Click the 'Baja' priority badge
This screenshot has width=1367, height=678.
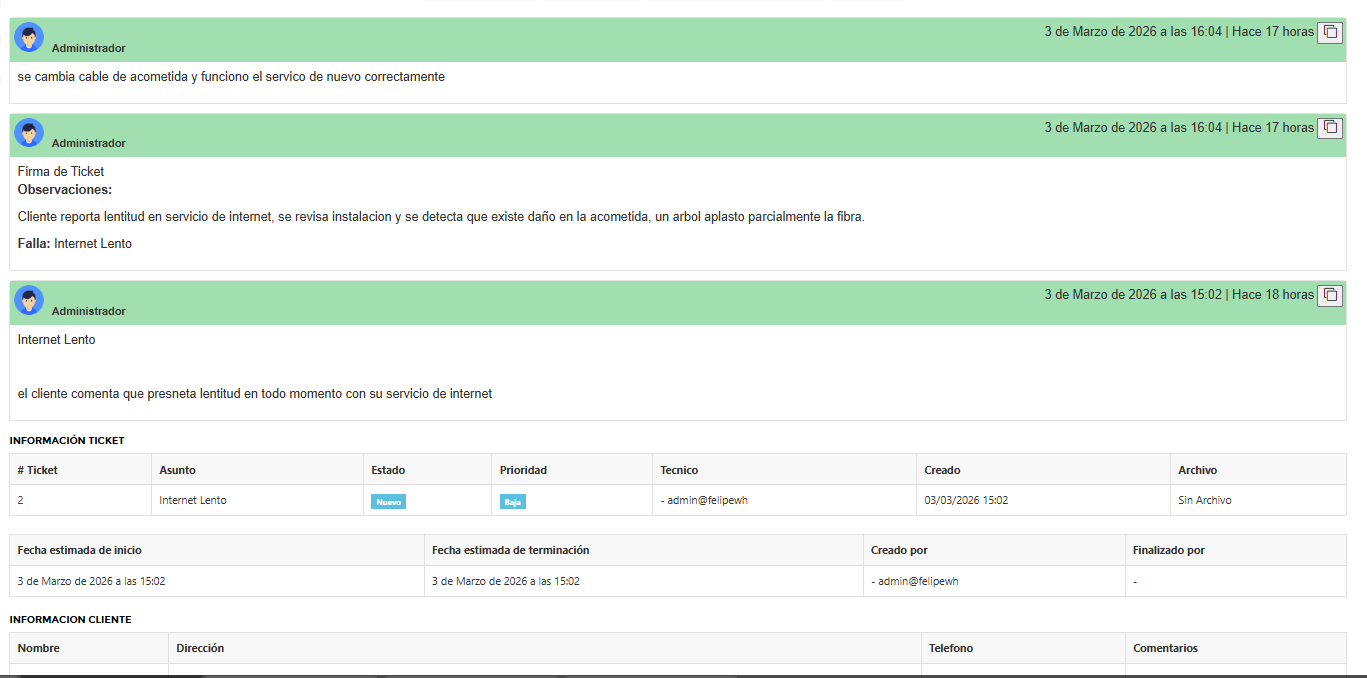pyautogui.click(x=512, y=502)
